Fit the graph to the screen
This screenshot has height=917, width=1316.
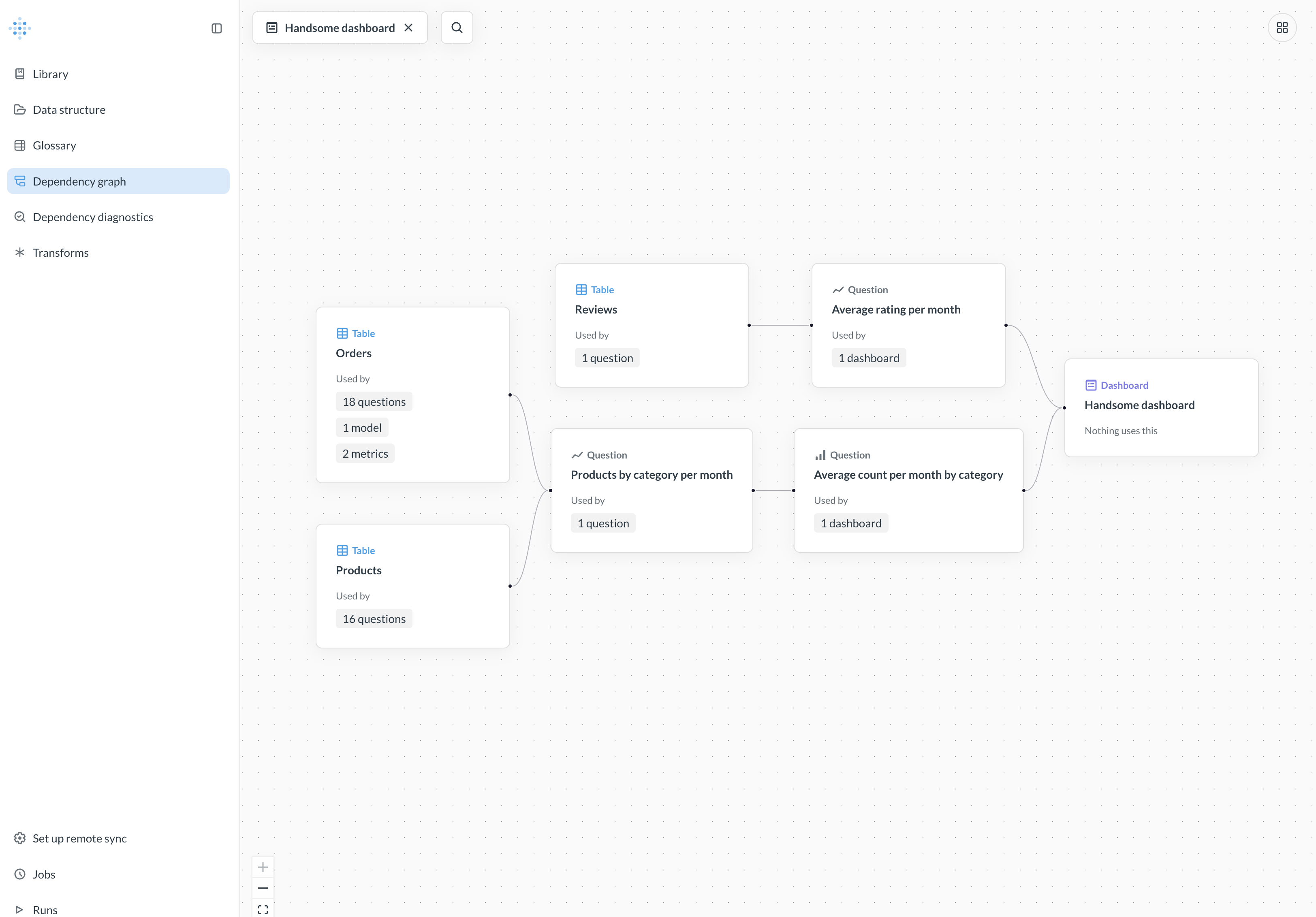click(263, 909)
